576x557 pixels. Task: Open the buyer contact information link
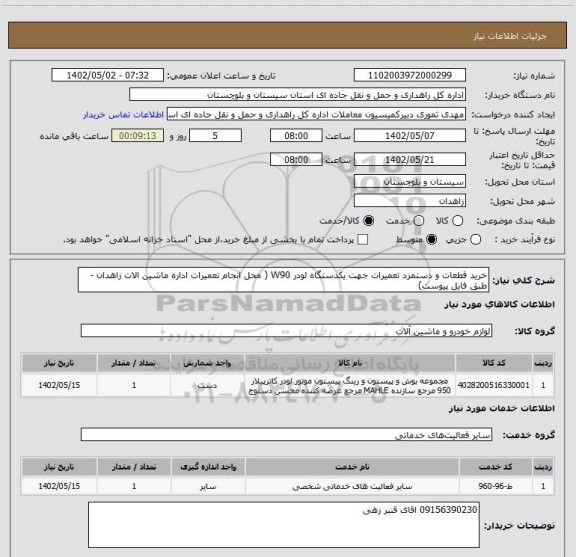click(x=123, y=115)
